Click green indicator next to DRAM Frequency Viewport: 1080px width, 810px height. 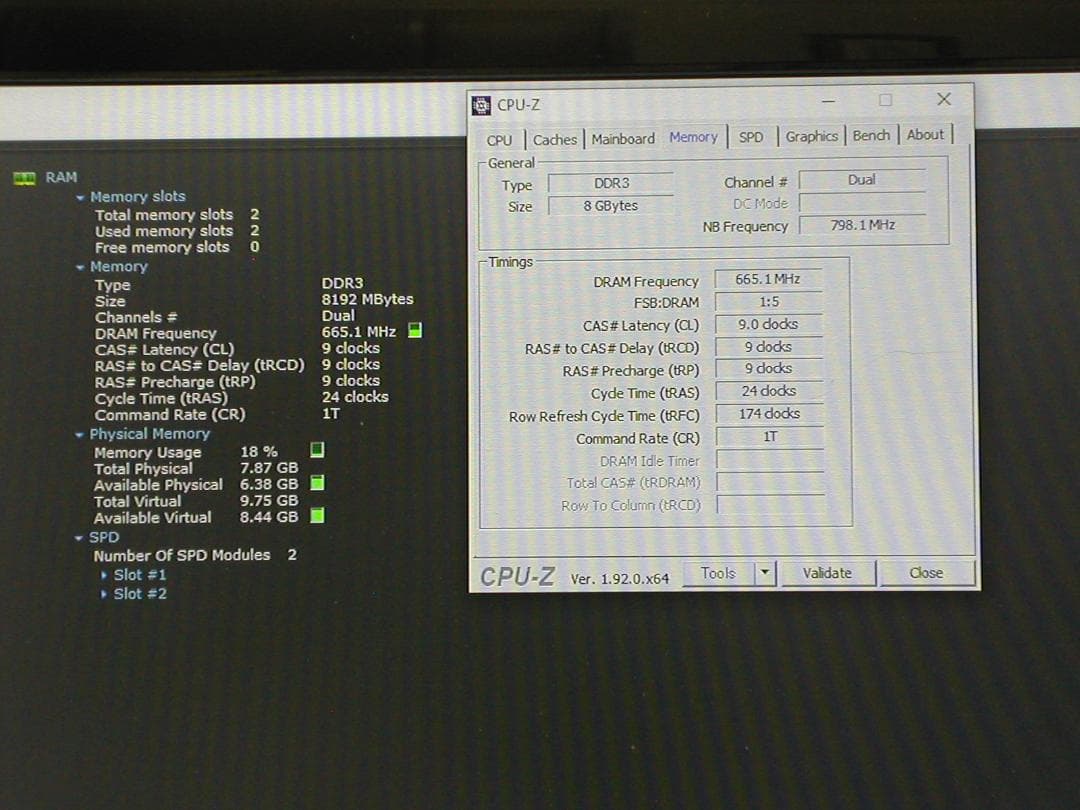[x=415, y=331]
